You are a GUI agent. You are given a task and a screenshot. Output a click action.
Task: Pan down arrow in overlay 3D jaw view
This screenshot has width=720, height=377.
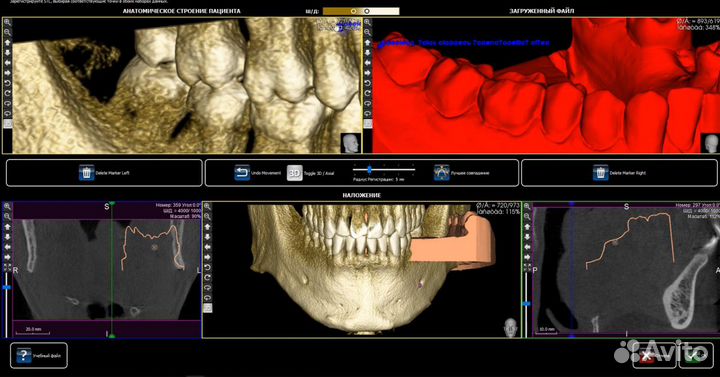click(x=208, y=237)
